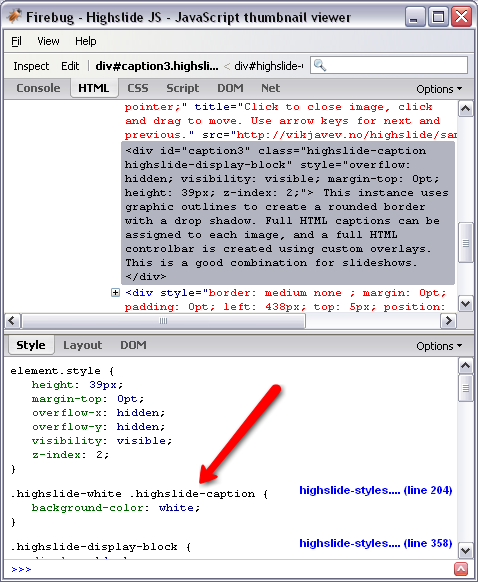Expand the div style border node
Screen dimensions: 478x582
[x=115, y=292]
